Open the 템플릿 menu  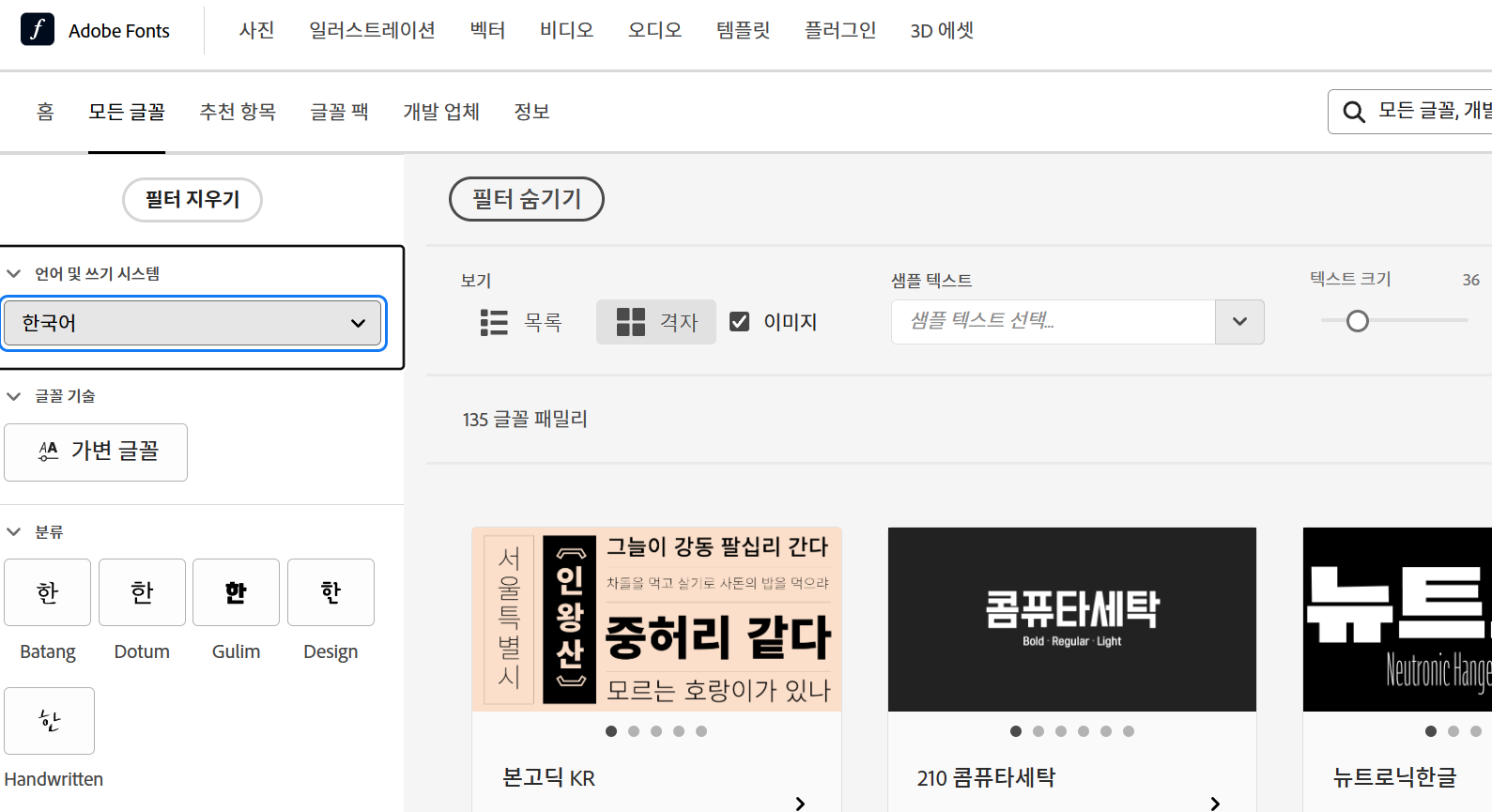point(744,30)
